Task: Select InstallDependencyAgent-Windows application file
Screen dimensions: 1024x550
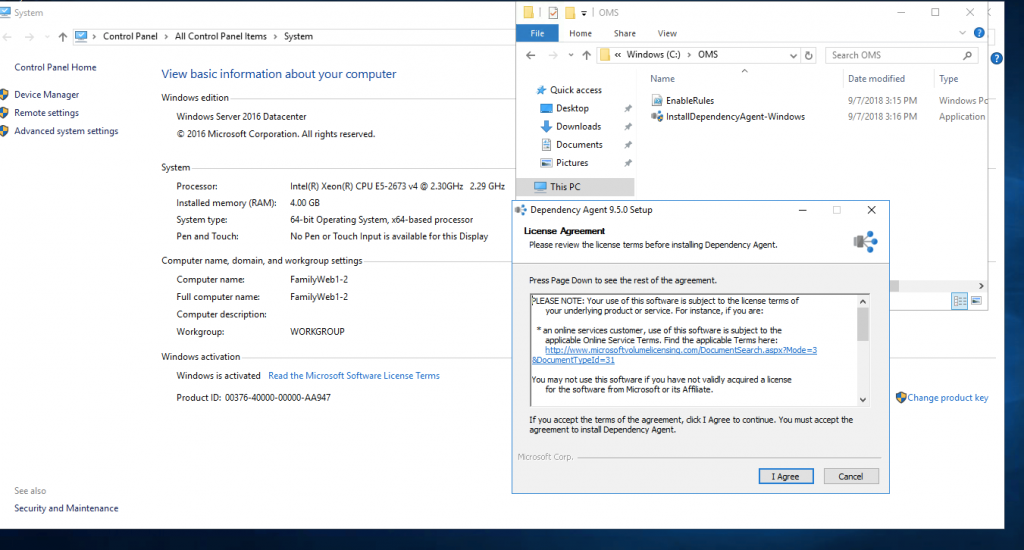Action: [x=735, y=117]
